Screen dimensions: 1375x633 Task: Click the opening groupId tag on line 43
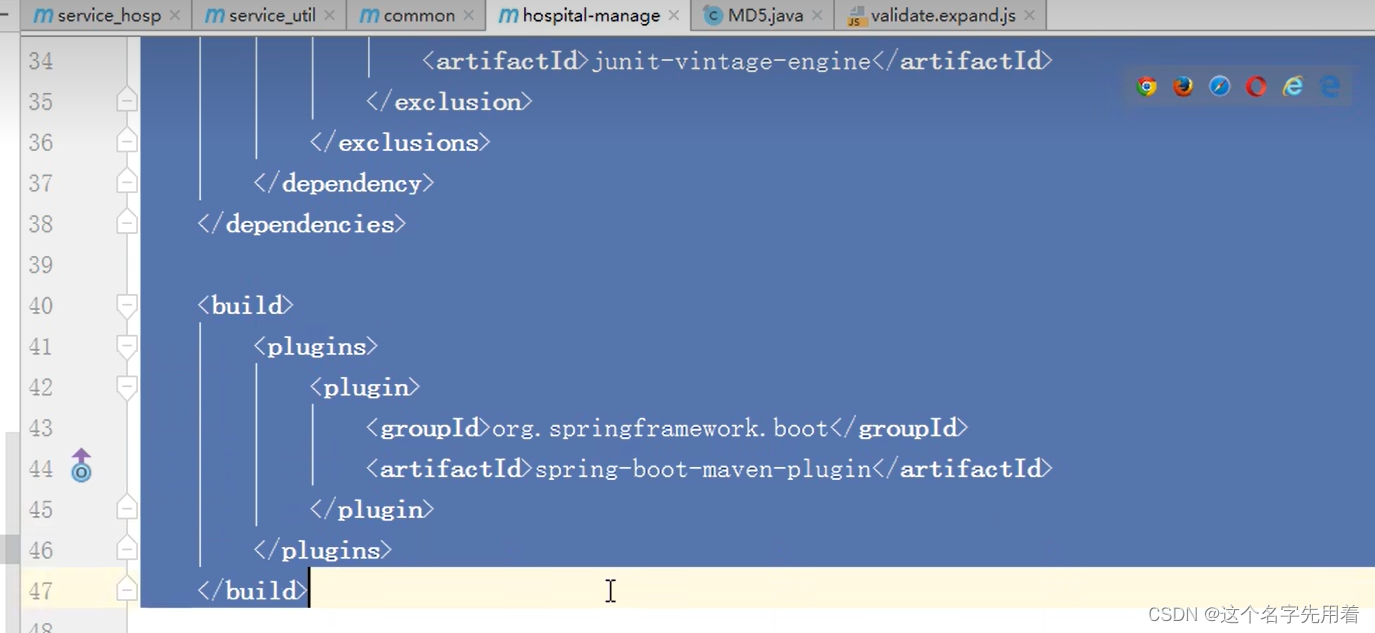point(428,428)
